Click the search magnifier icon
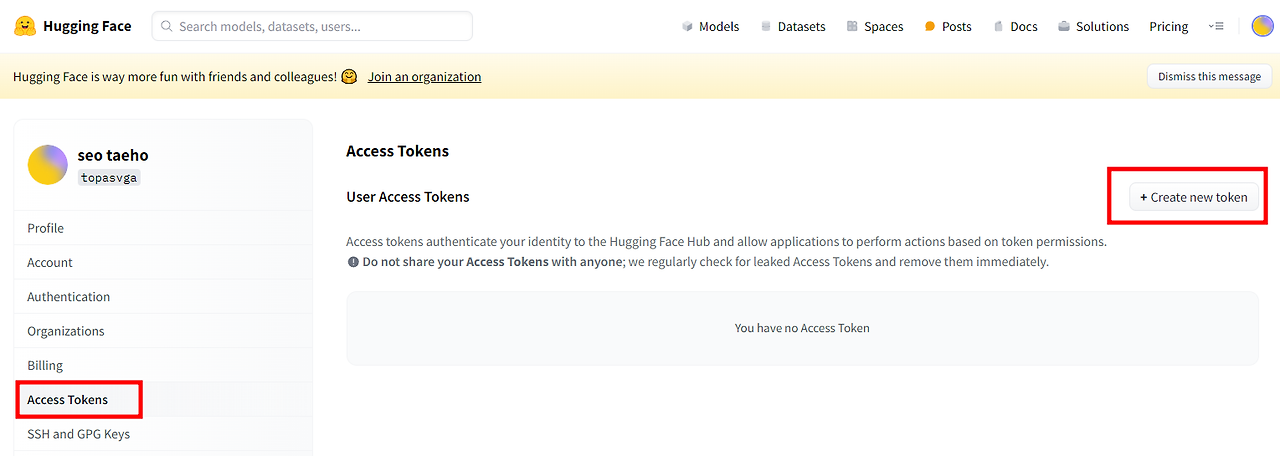1280x456 pixels. coord(167,27)
